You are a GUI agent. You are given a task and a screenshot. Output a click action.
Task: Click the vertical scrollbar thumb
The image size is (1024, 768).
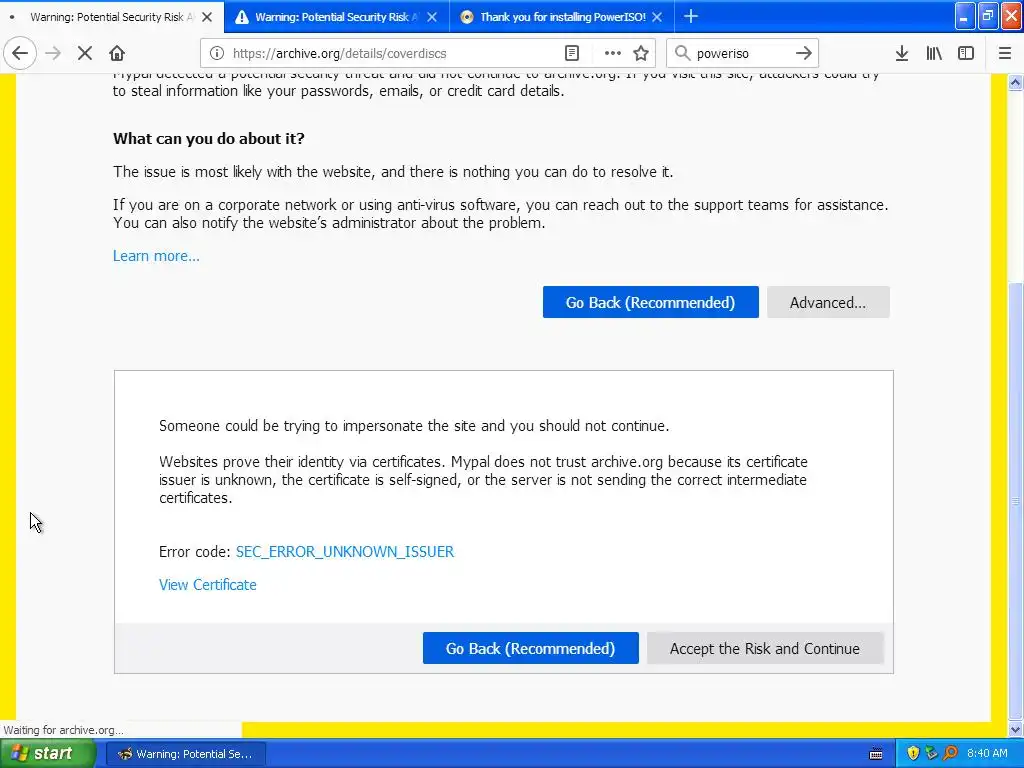[1016, 501]
